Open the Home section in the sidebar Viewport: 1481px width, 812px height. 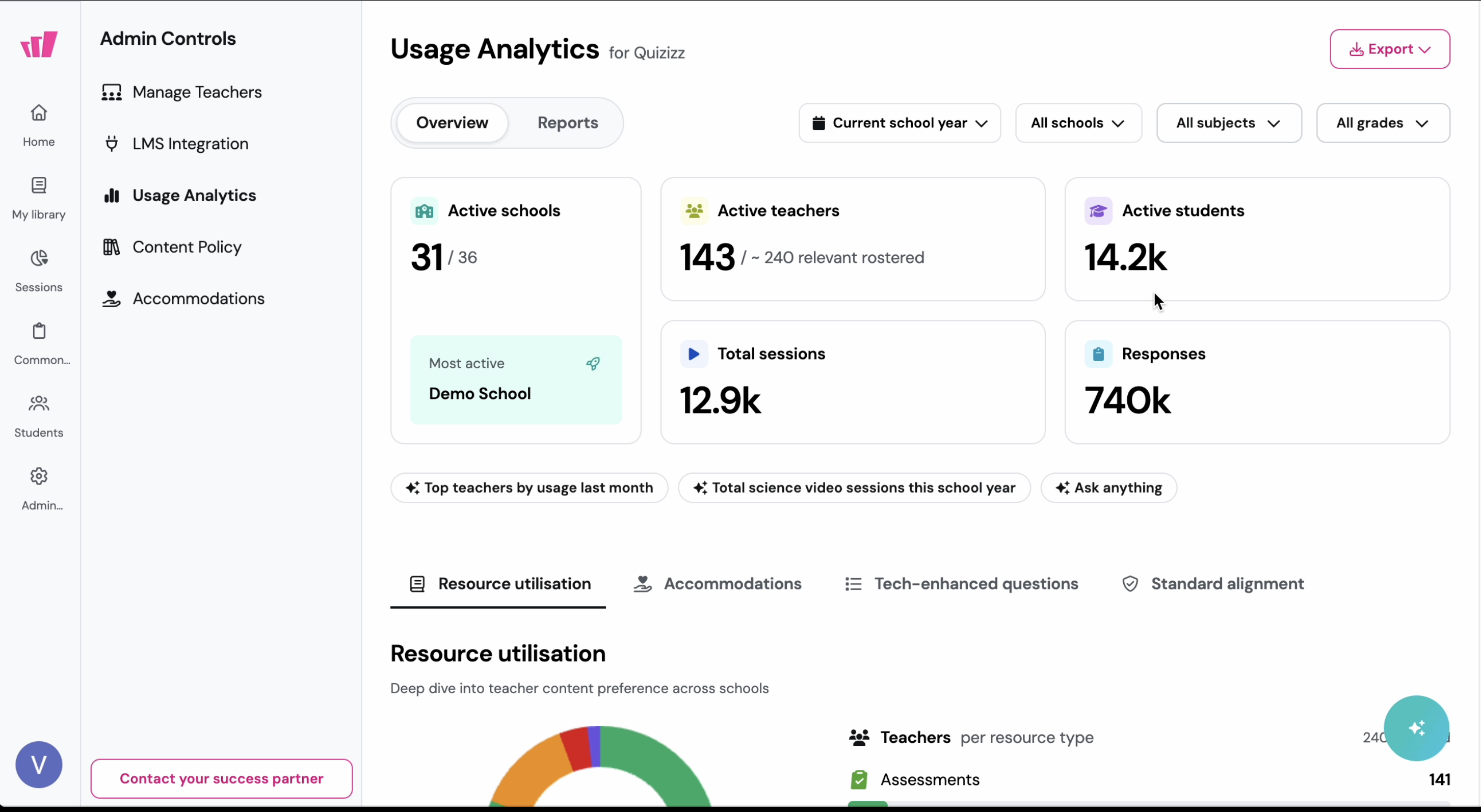(x=39, y=125)
